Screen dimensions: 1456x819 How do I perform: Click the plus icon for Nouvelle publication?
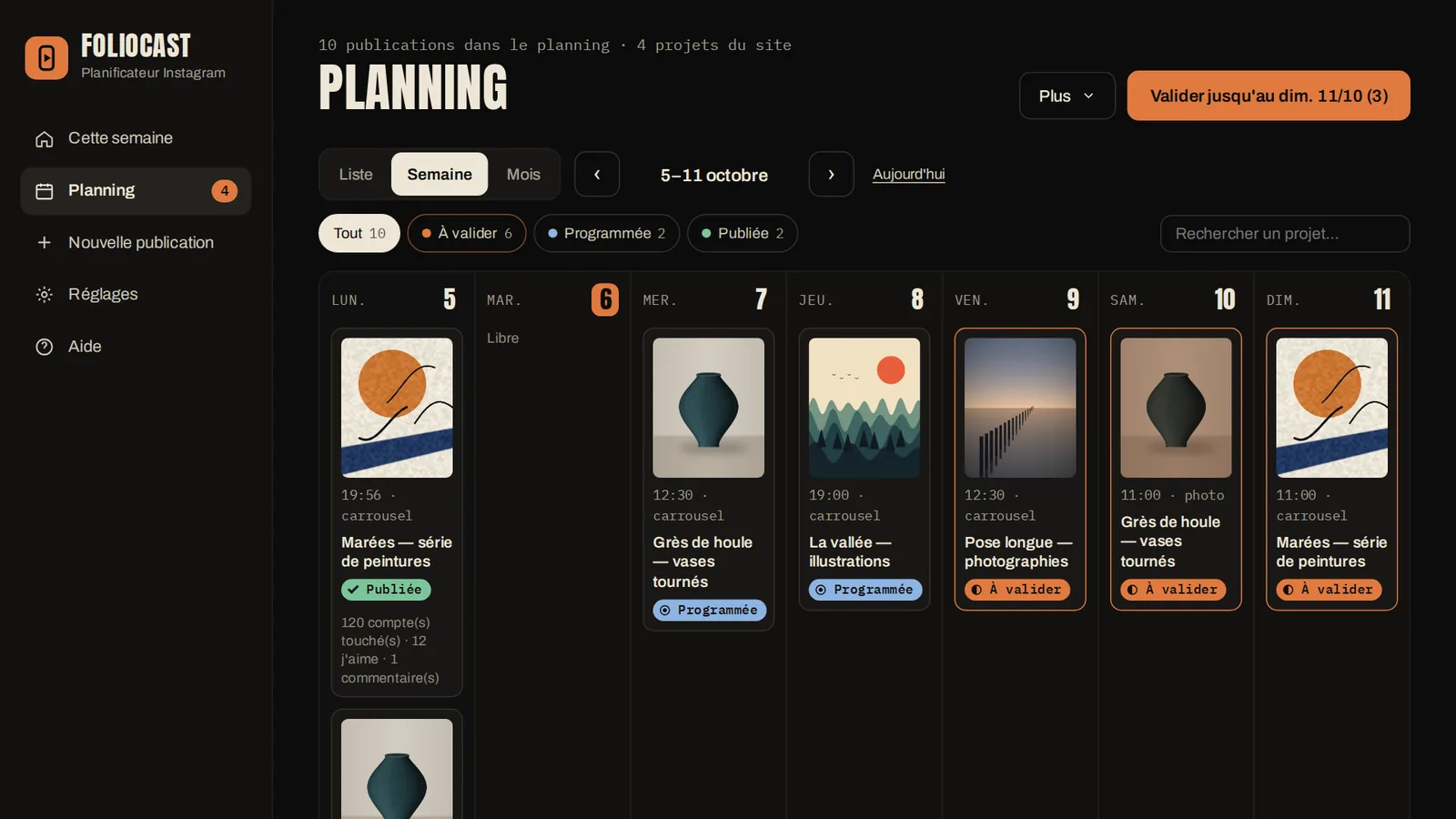click(44, 242)
